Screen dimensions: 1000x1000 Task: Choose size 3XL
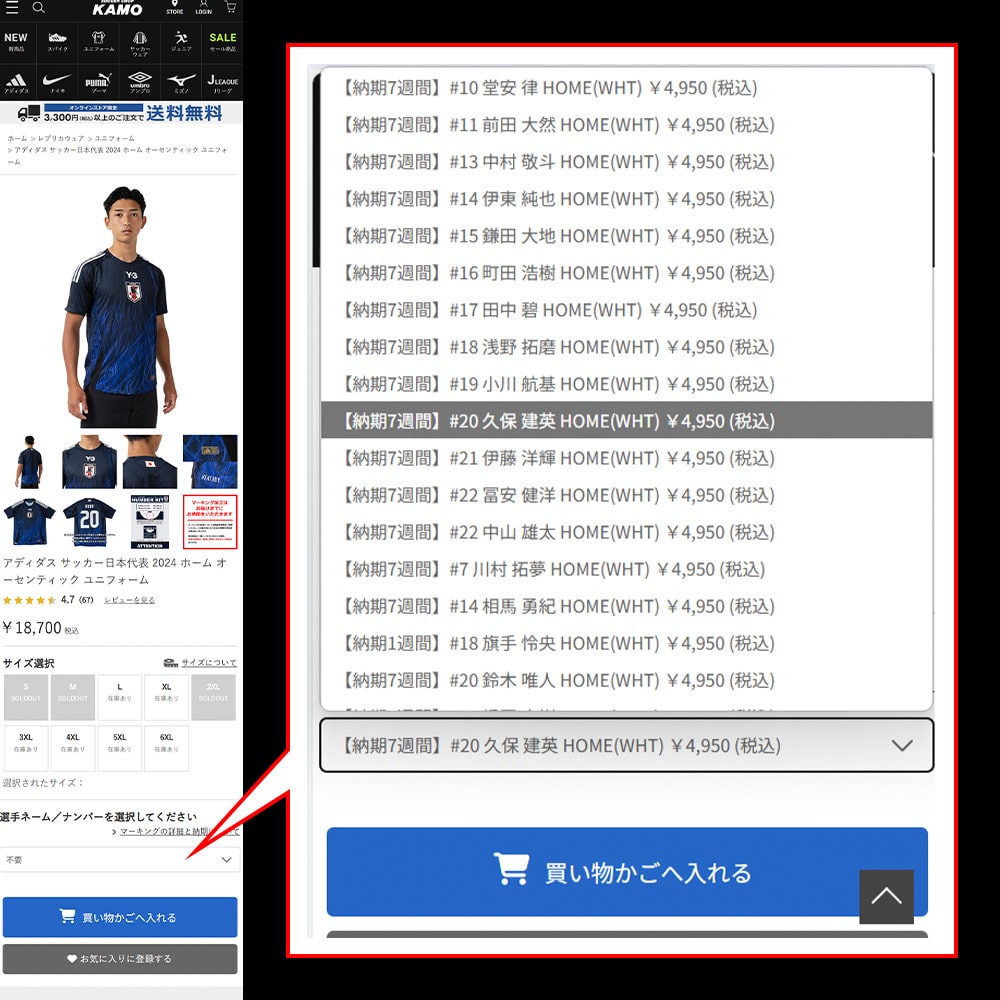[26, 748]
